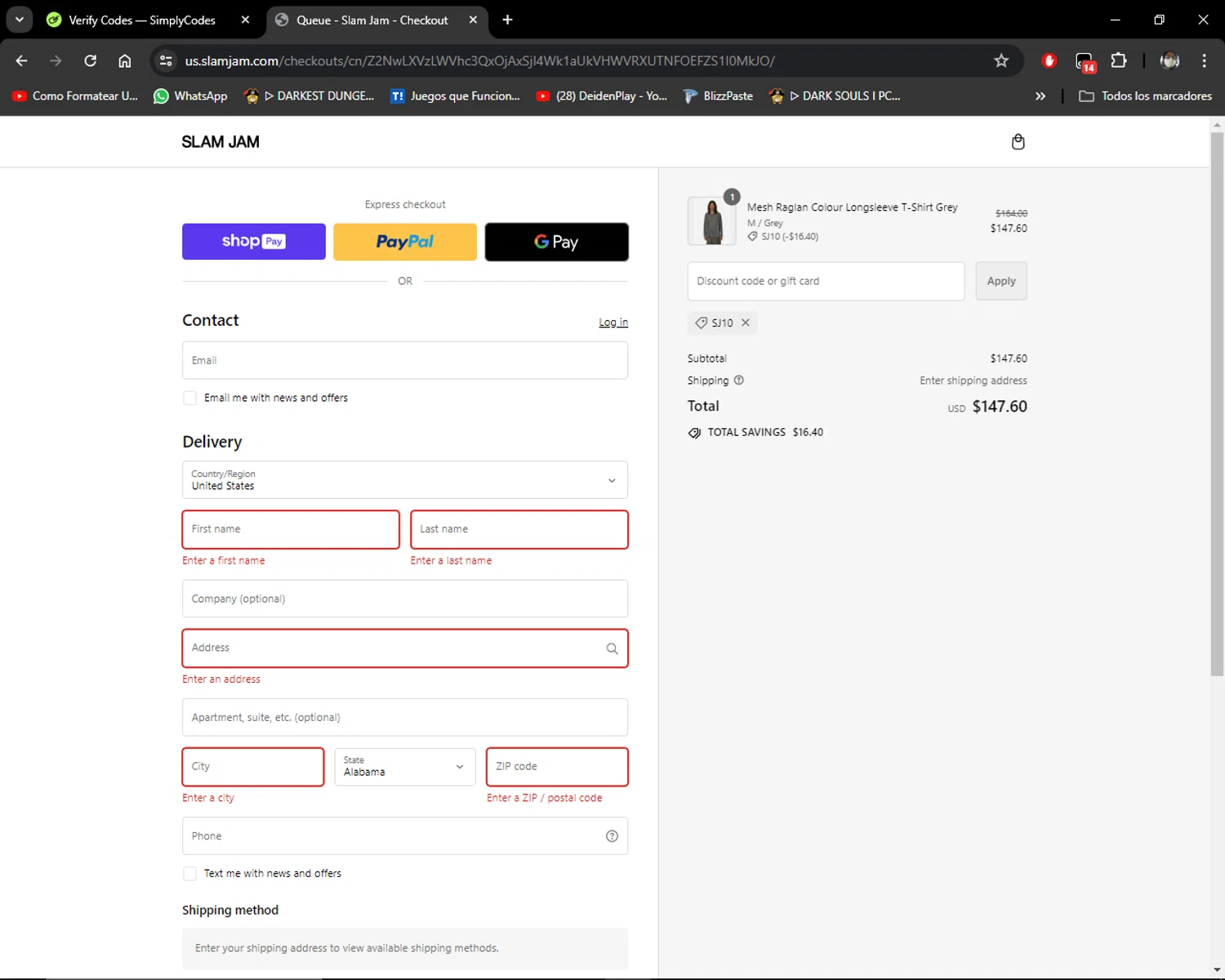
Task: Check out with PayPal
Action: (x=405, y=242)
